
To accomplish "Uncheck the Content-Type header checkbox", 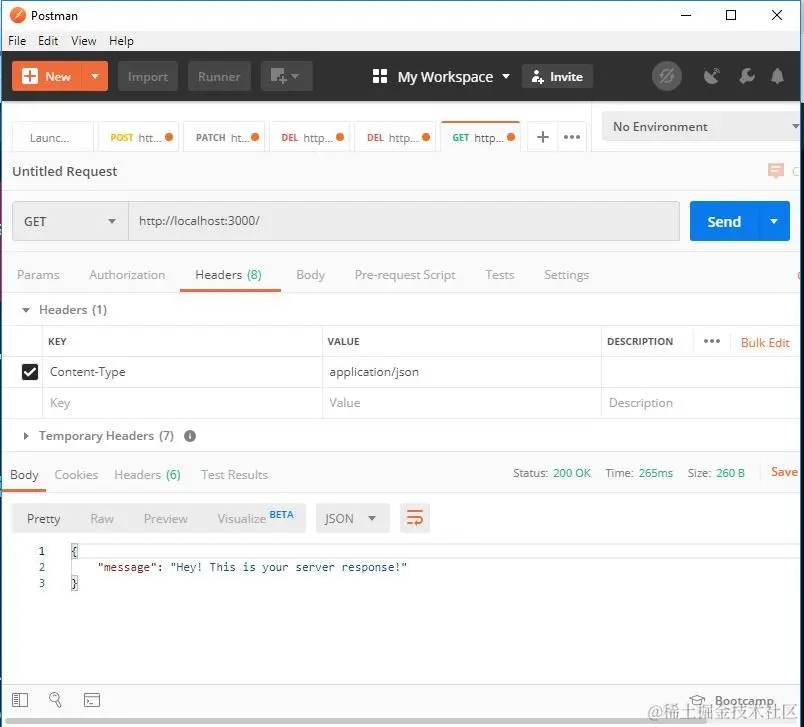I will (30, 372).
